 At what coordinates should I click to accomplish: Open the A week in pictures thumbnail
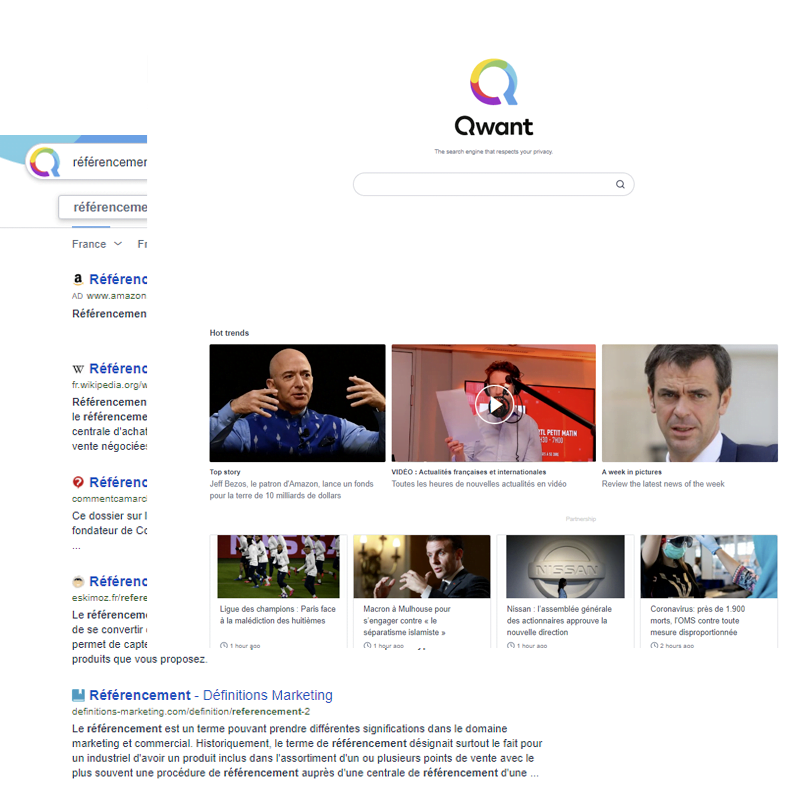pos(690,403)
